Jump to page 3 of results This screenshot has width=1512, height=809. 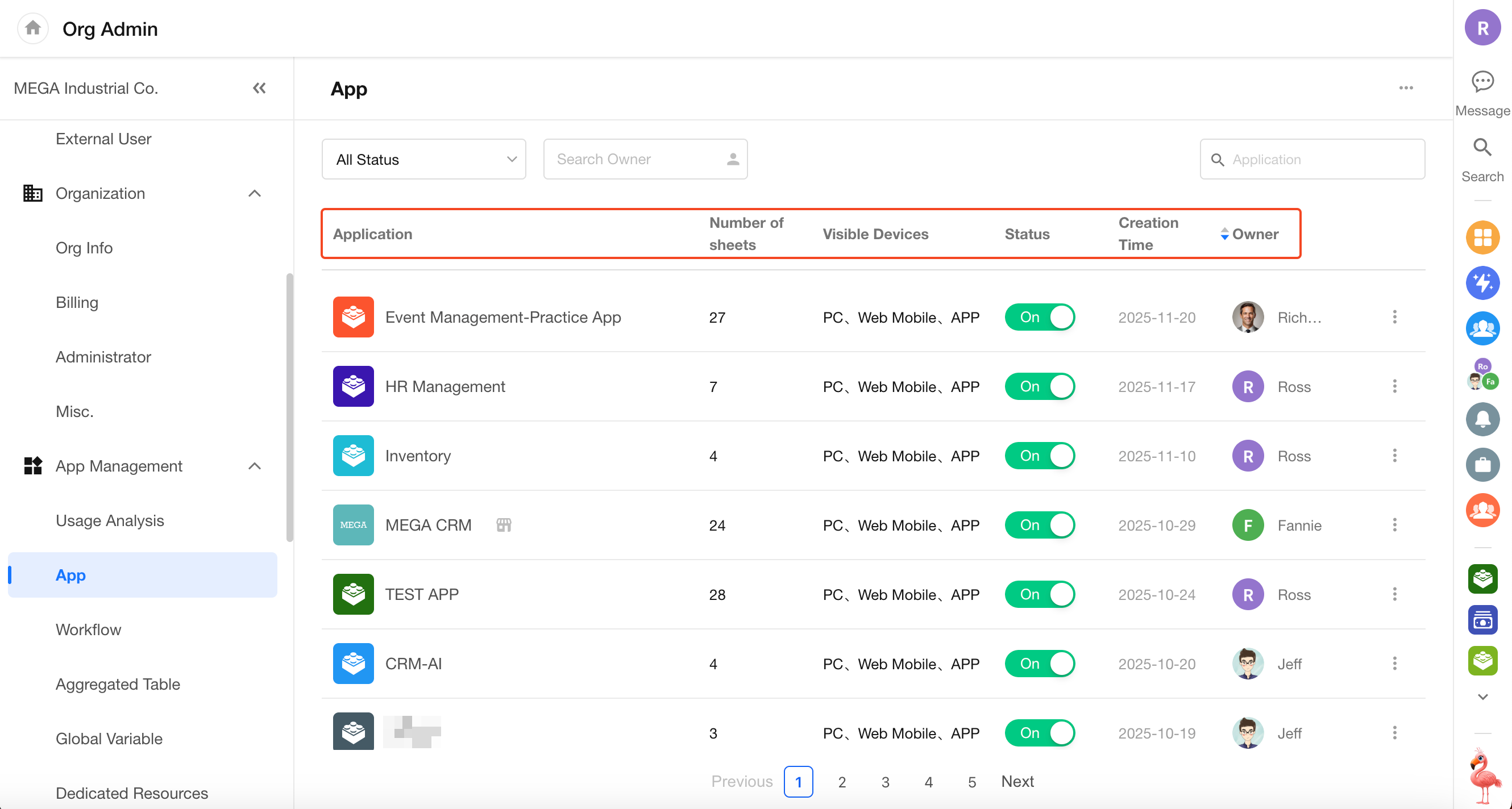pos(885,781)
